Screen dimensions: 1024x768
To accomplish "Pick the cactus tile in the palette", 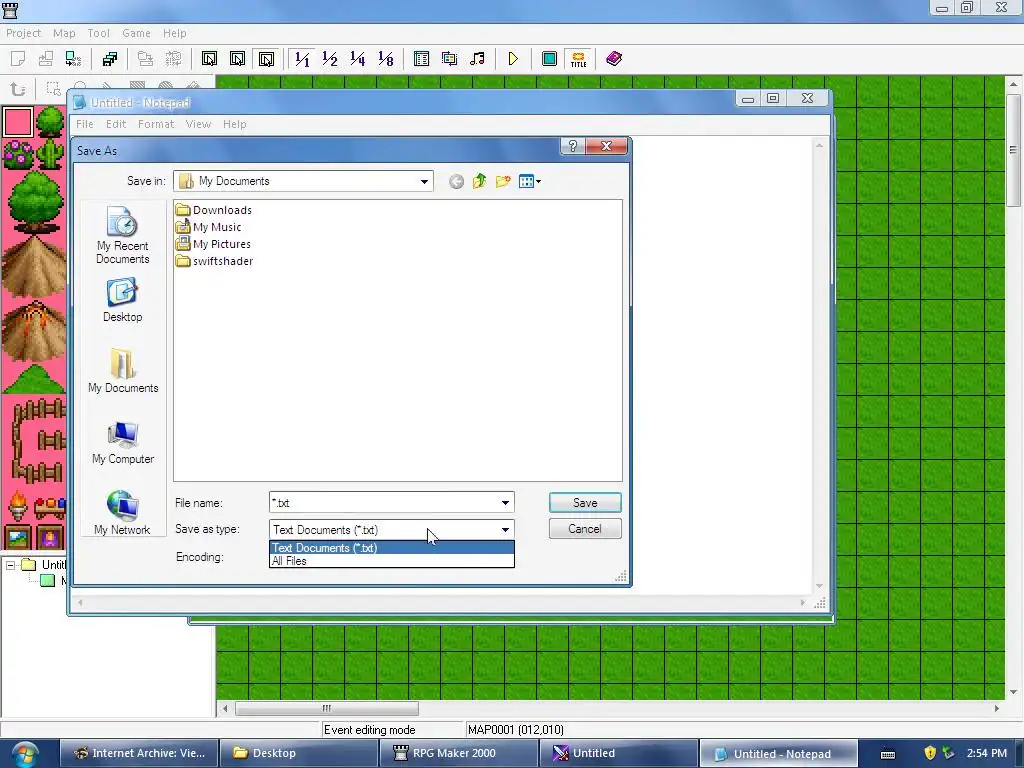I will click(x=50, y=154).
